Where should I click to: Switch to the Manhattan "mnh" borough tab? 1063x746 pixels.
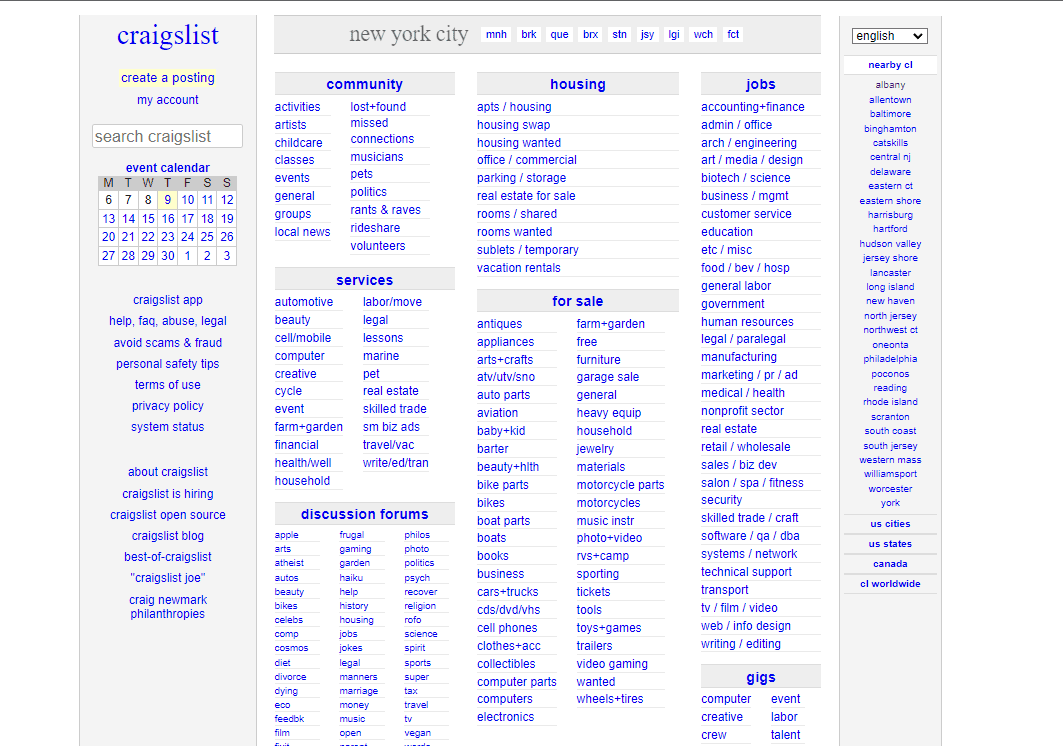496,33
